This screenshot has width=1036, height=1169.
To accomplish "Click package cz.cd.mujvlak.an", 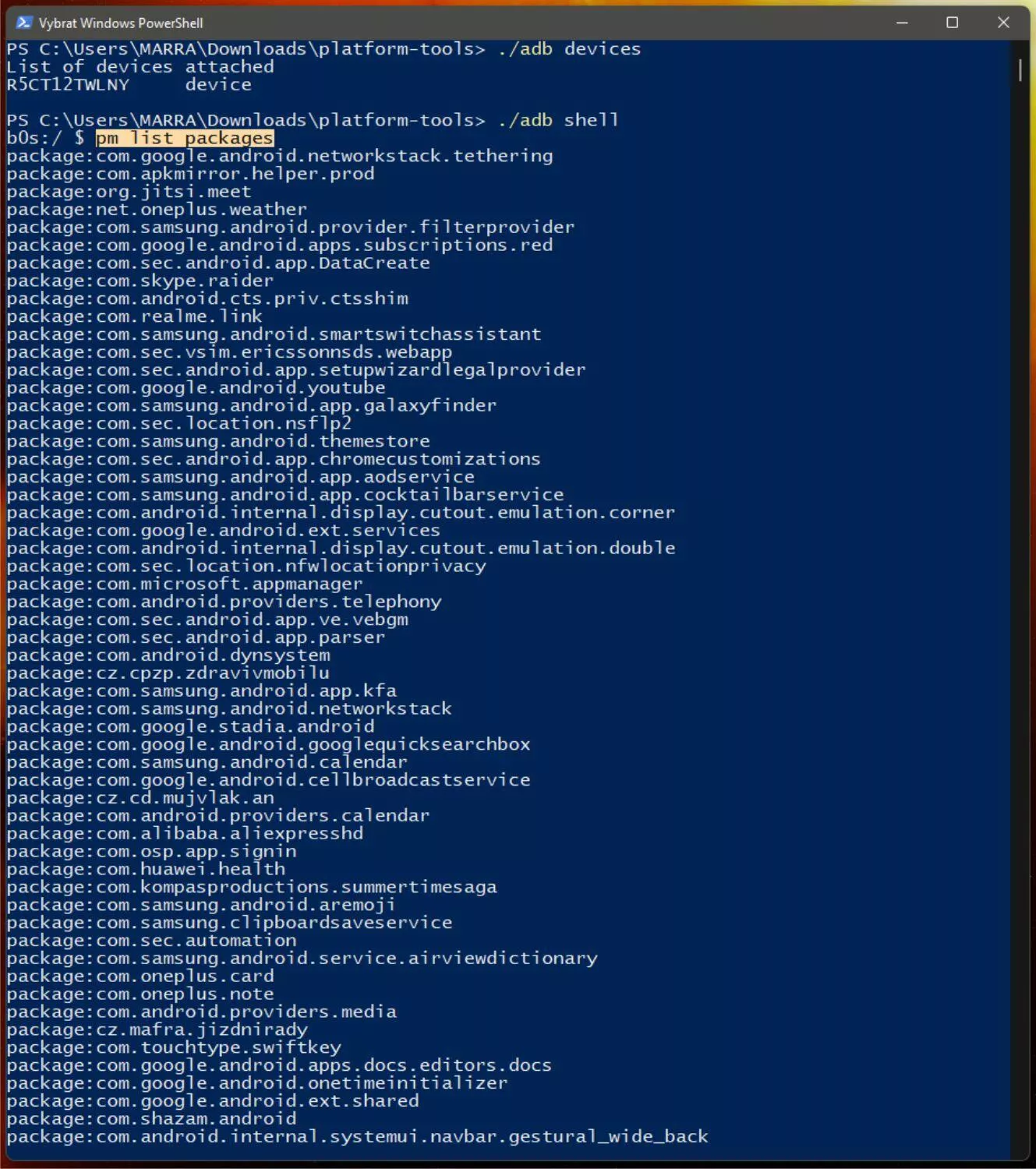I will (x=140, y=798).
